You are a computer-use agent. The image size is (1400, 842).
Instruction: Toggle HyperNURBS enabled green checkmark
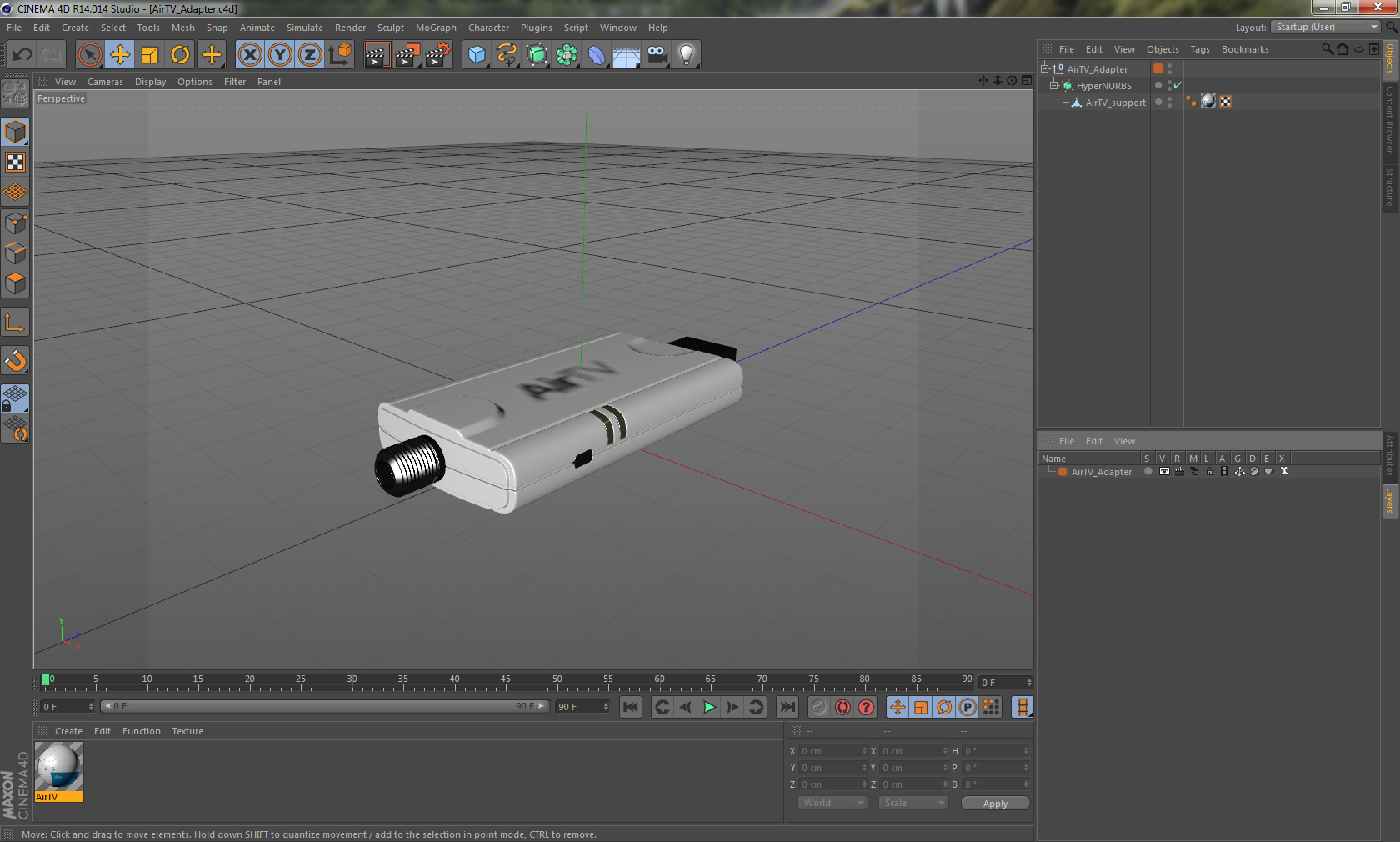point(1177,85)
